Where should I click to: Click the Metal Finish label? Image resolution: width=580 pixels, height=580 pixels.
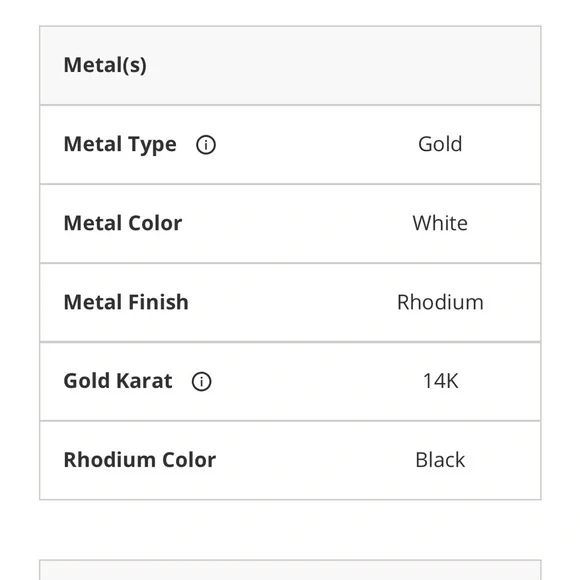coord(126,302)
